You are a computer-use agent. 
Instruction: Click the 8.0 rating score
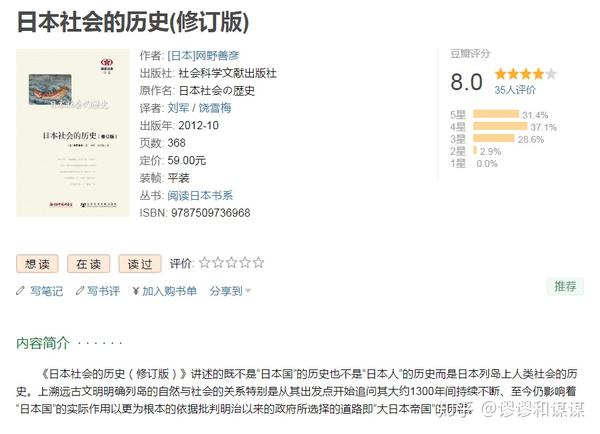(x=466, y=82)
